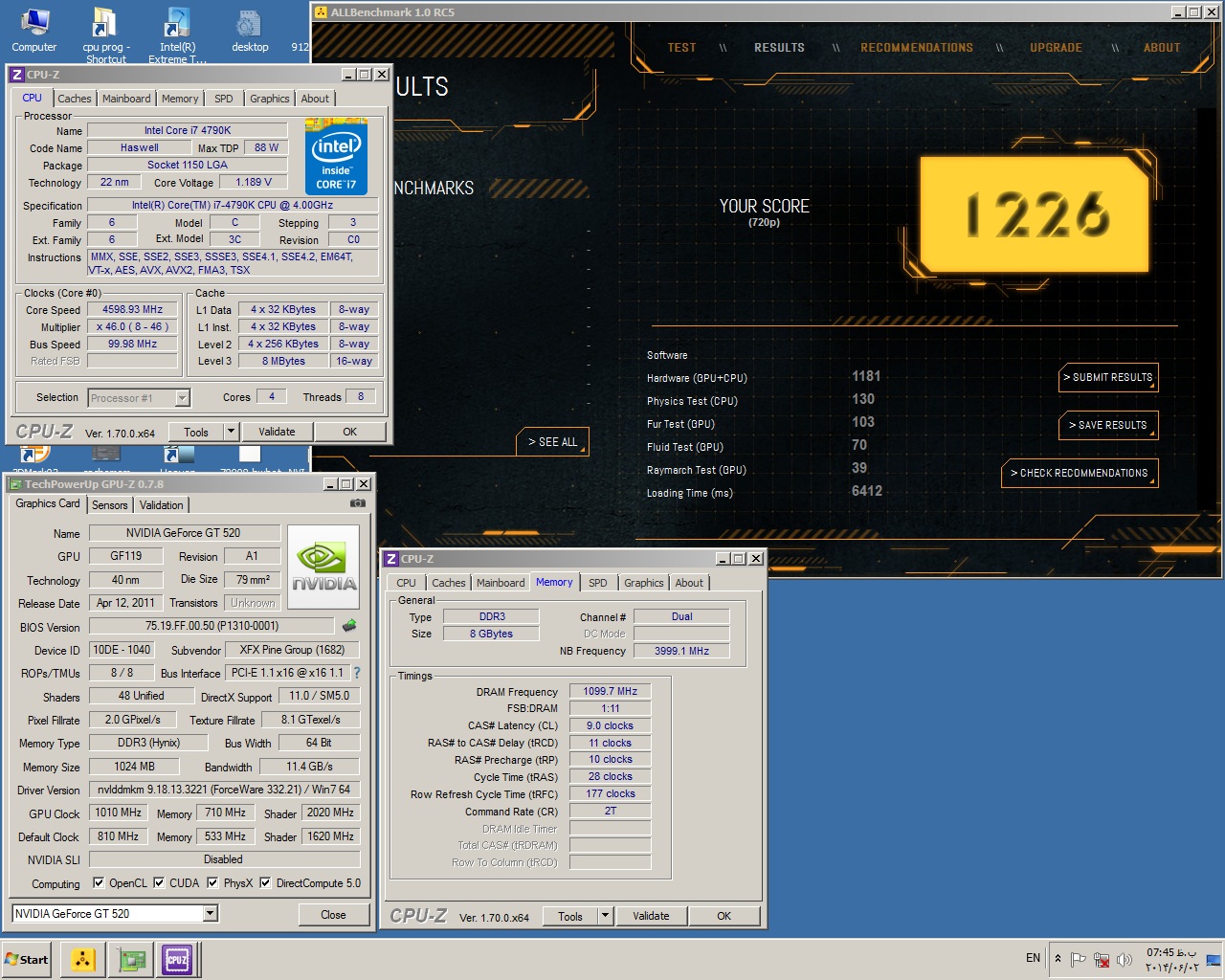This screenshot has width=1225, height=980.
Task: Open the TEST menu in ALLBenchmark
Action: (681, 48)
